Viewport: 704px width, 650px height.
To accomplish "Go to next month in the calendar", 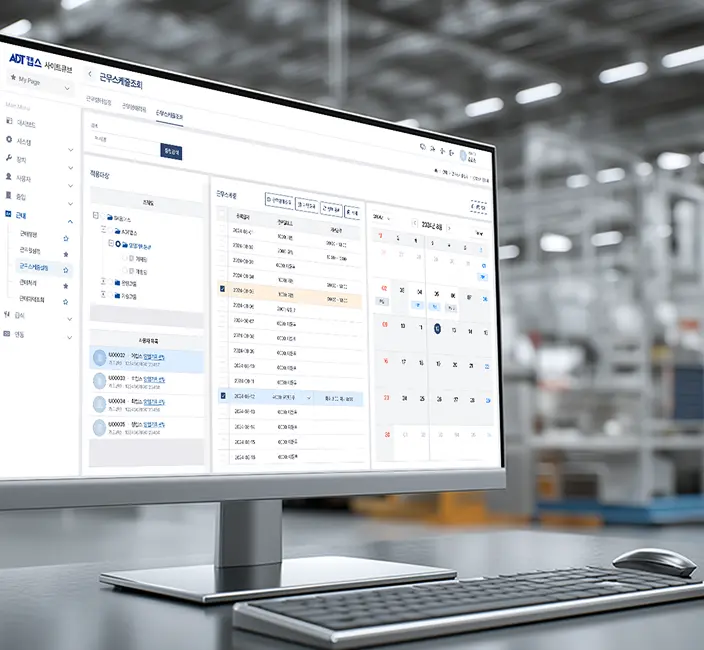I will point(449,228).
